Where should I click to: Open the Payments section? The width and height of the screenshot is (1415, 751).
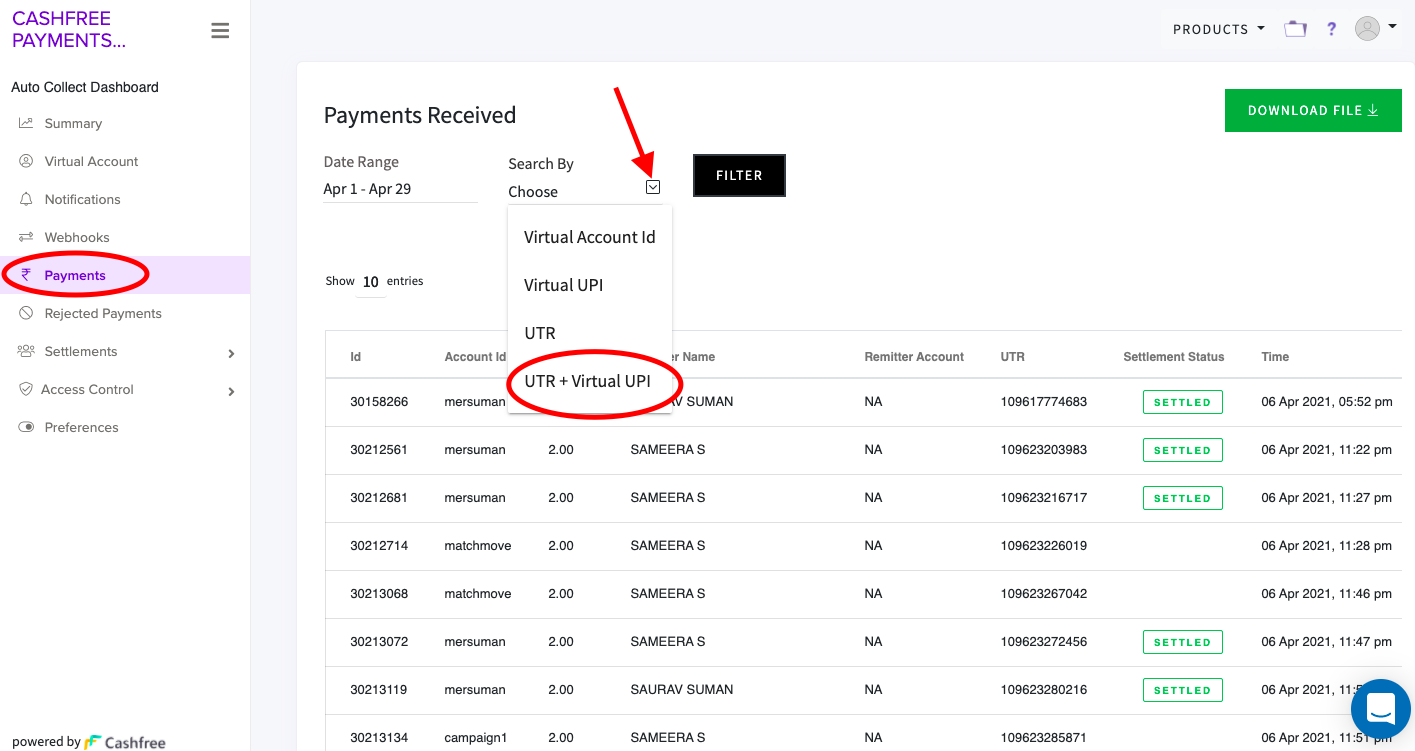75,275
